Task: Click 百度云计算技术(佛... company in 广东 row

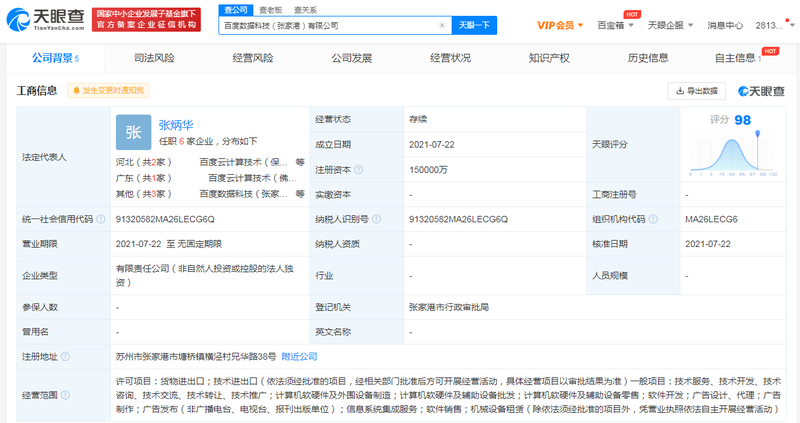Action: (x=252, y=178)
